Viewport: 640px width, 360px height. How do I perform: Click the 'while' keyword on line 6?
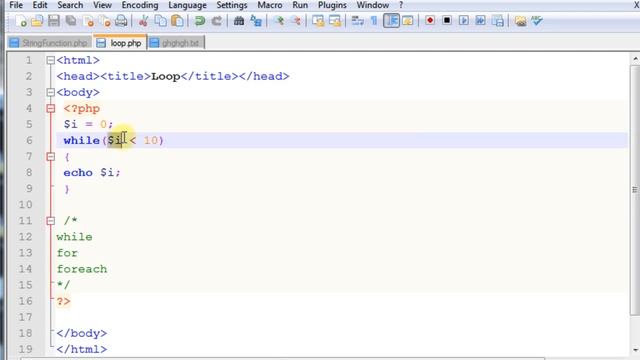(x=82, y=140)
